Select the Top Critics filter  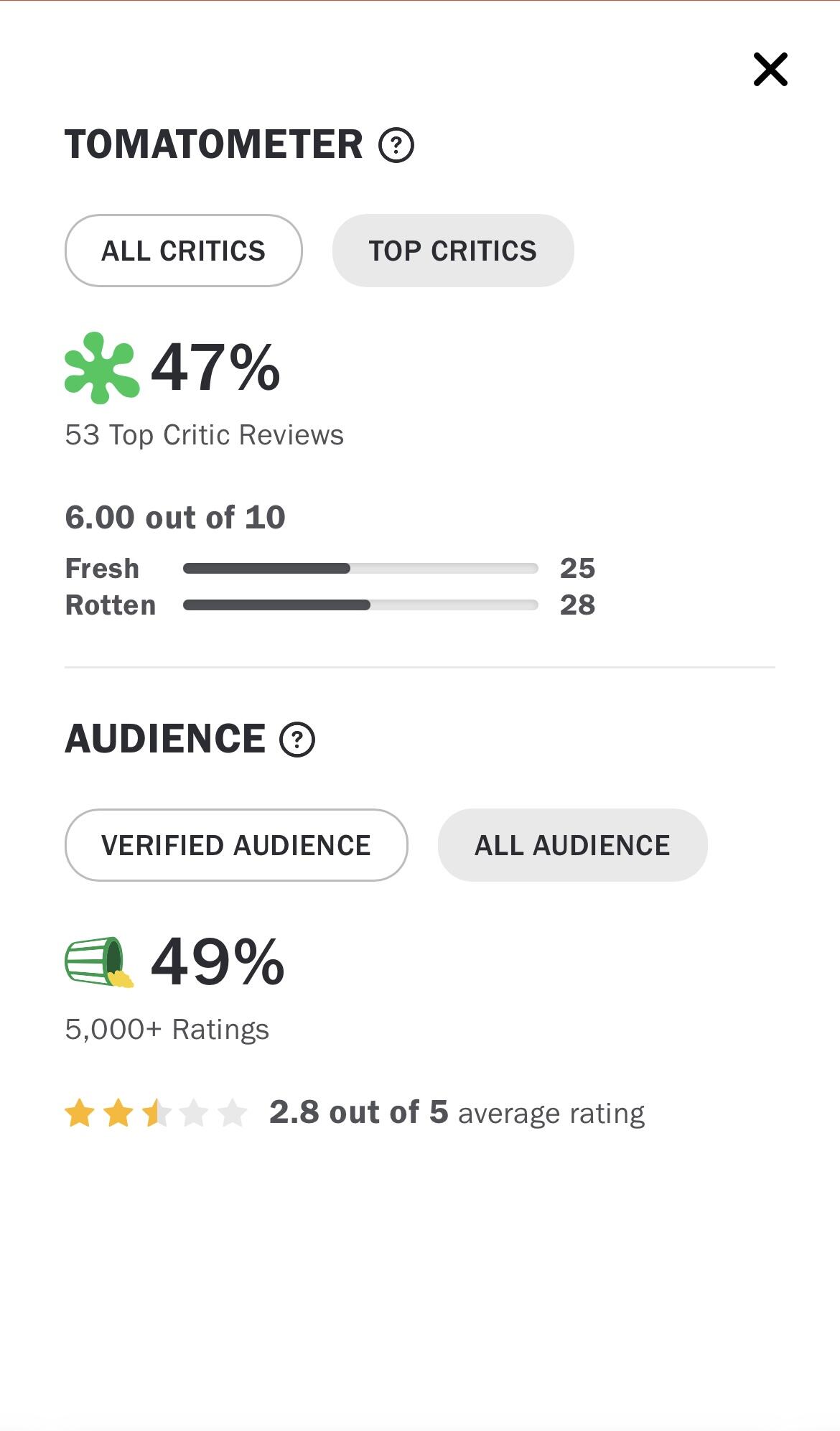tap(453, 251)
